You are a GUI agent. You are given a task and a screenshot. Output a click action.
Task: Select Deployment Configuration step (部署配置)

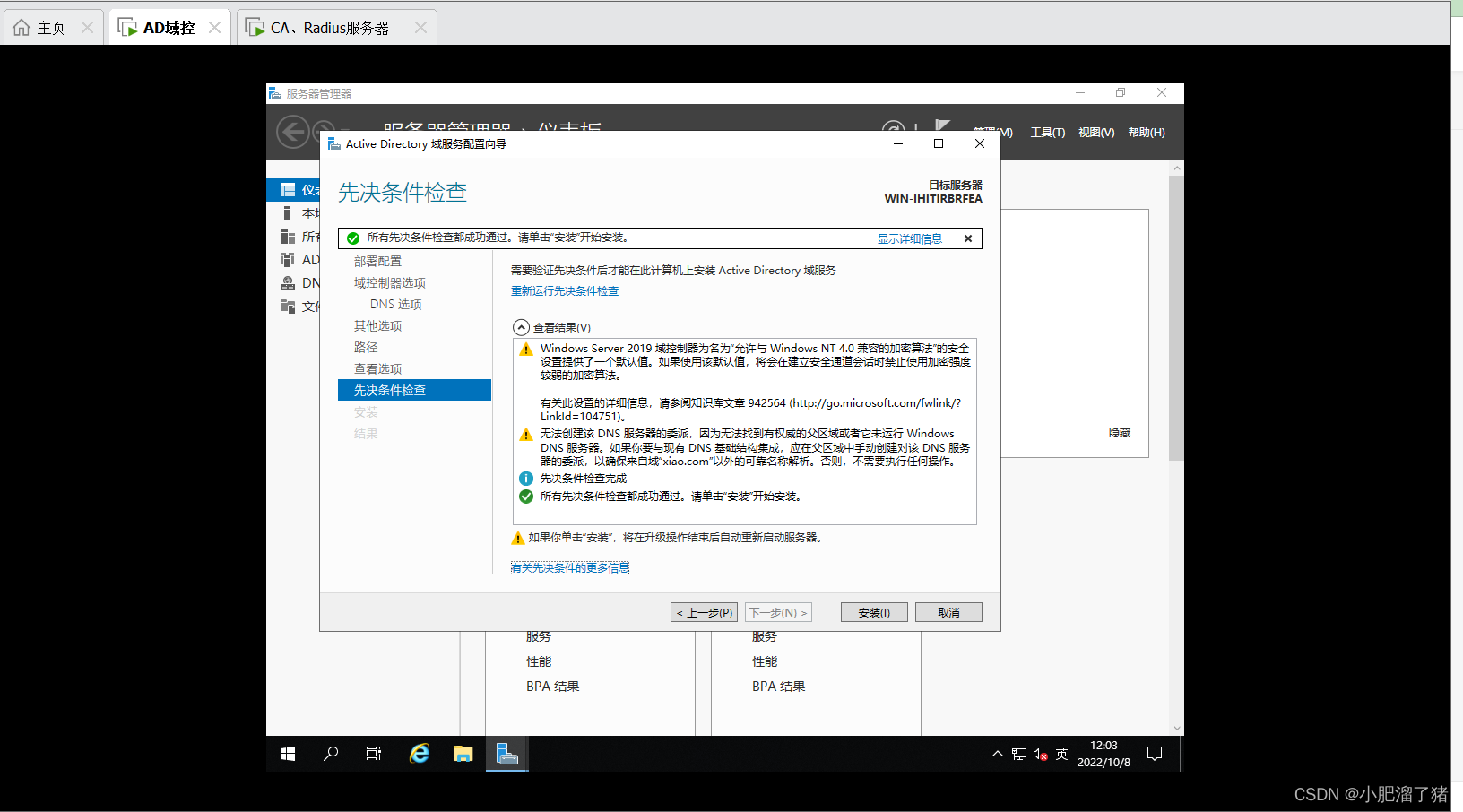coord(377,261)
